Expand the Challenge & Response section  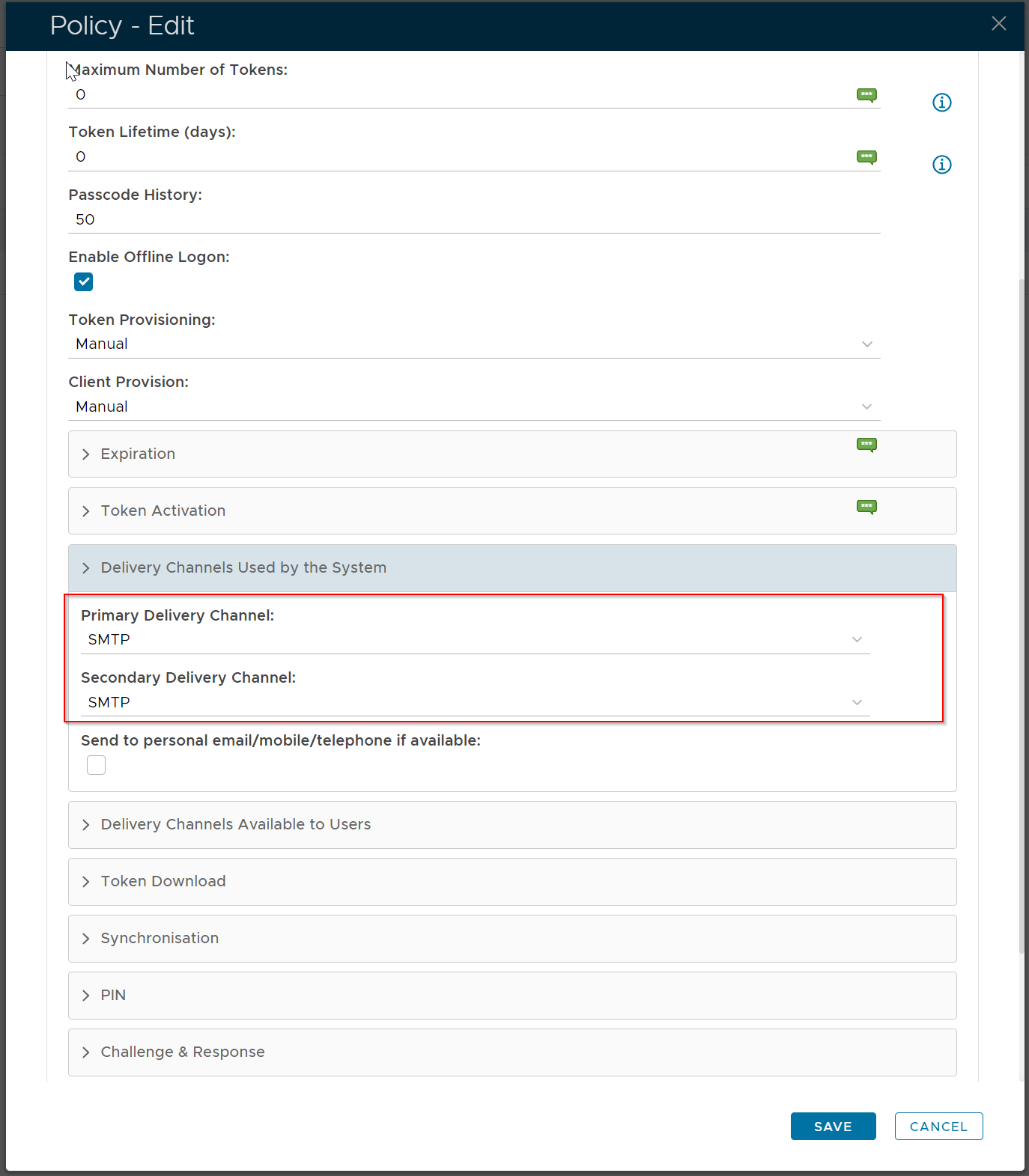coord(183,1052)
